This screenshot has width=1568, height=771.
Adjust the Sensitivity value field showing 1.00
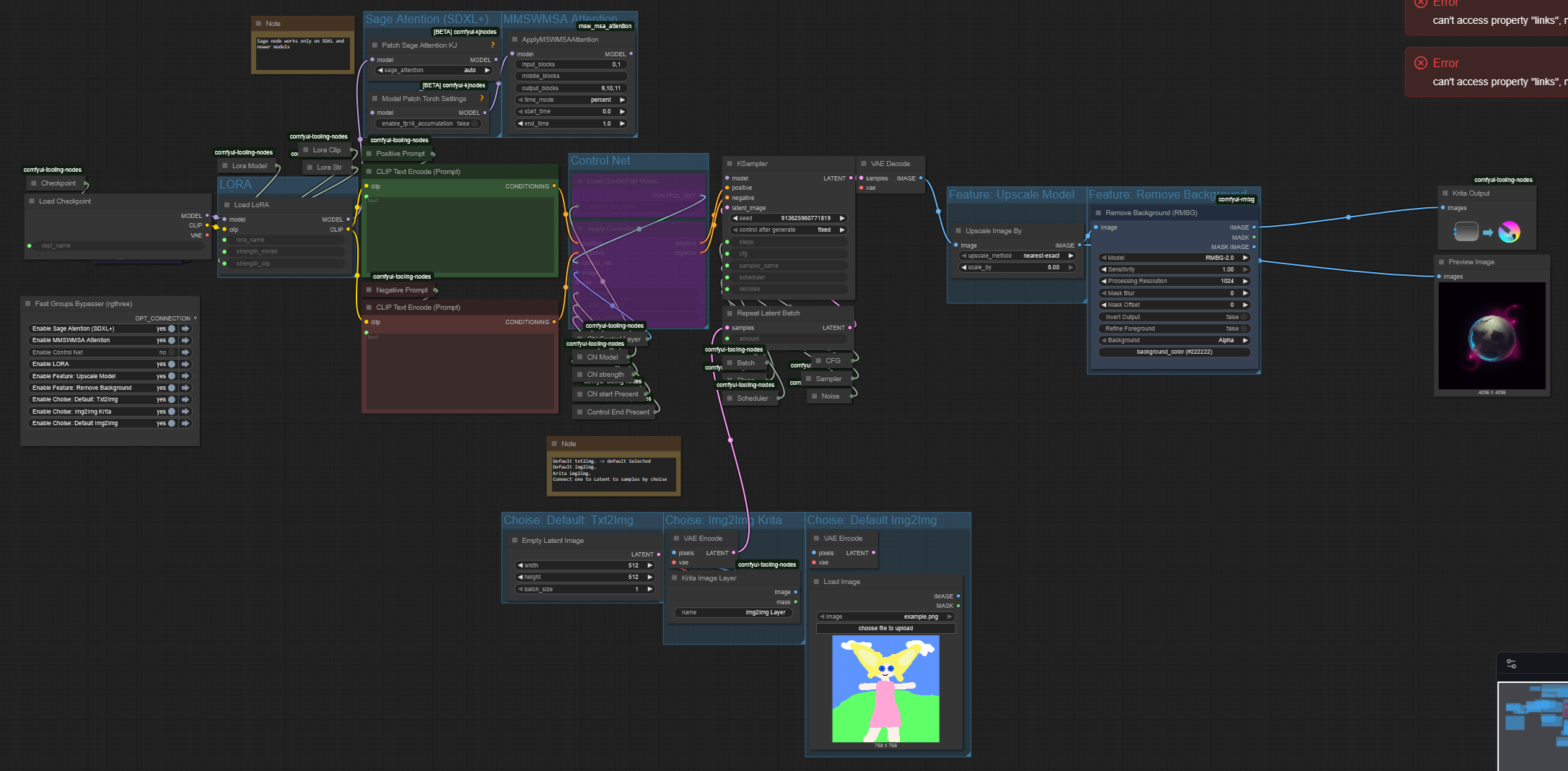[1174, 269]
